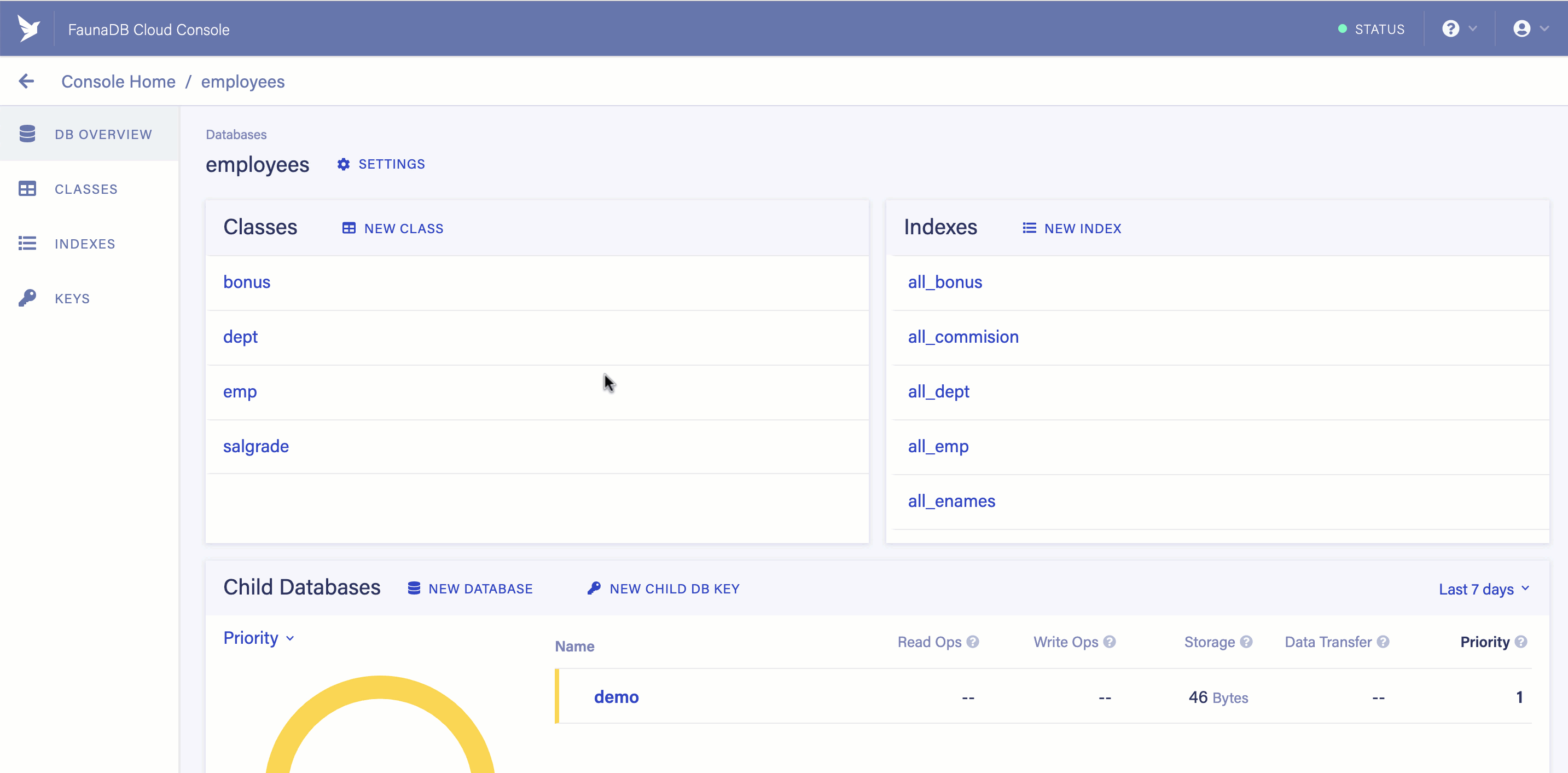1568x773 pixels.
Task: Click the FaunaDB bird logo
Action: coord(28,28)
